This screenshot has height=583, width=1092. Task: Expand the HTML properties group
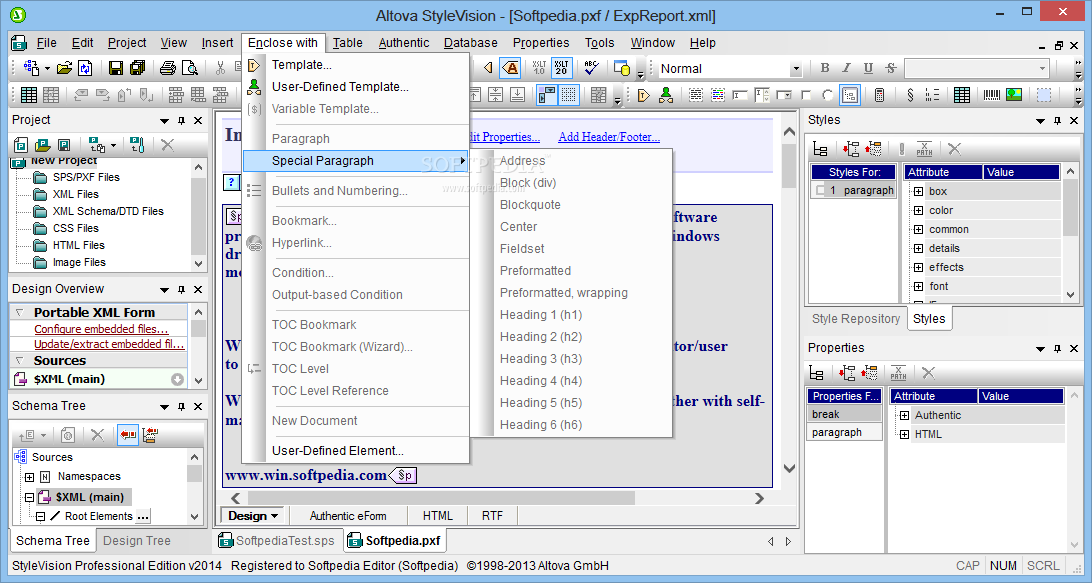tap(904, 434)
